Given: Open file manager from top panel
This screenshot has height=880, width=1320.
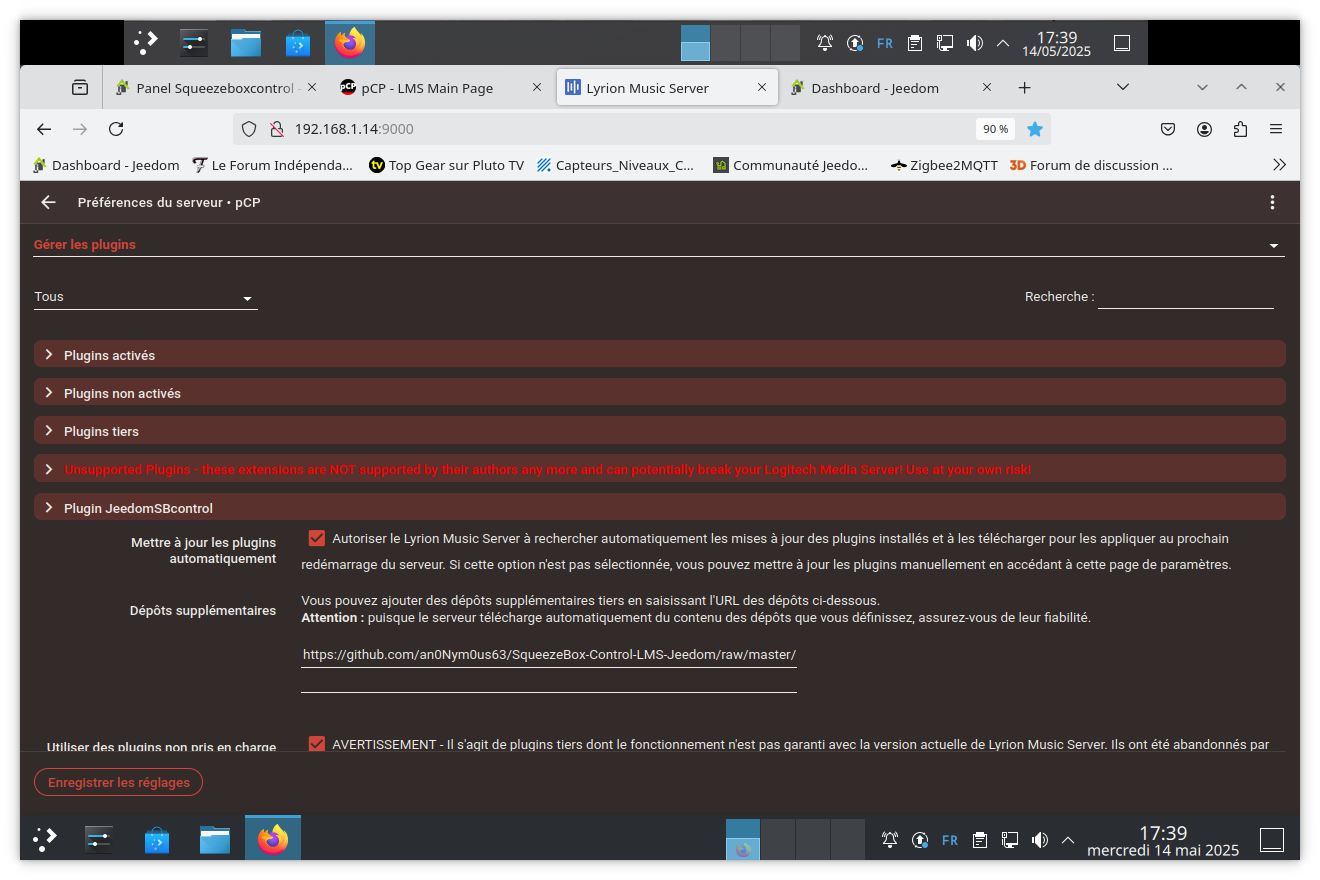Looking at the screenshot, I should coord(246,43).
